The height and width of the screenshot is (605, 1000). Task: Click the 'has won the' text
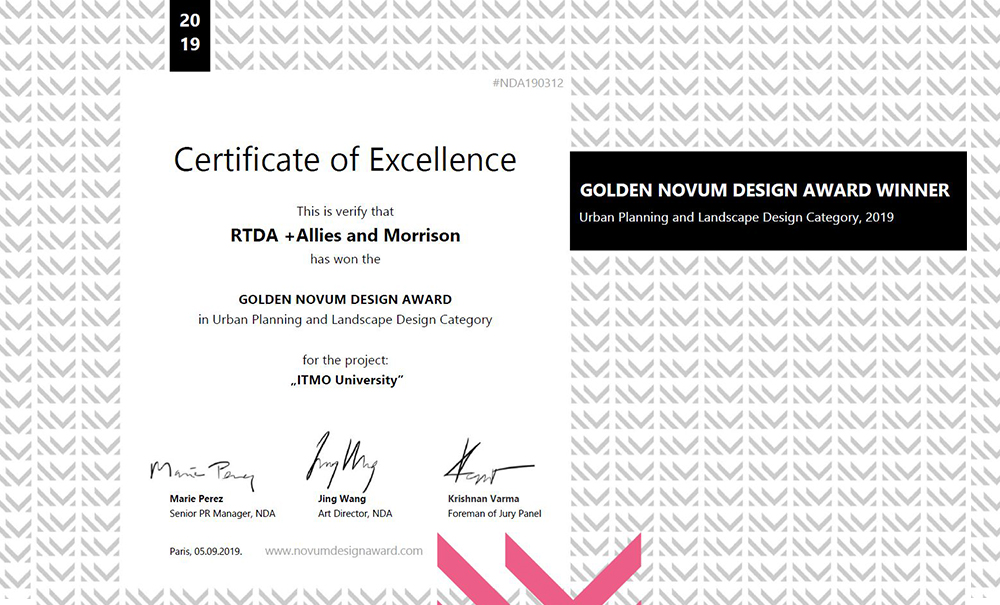pos(345,259)
